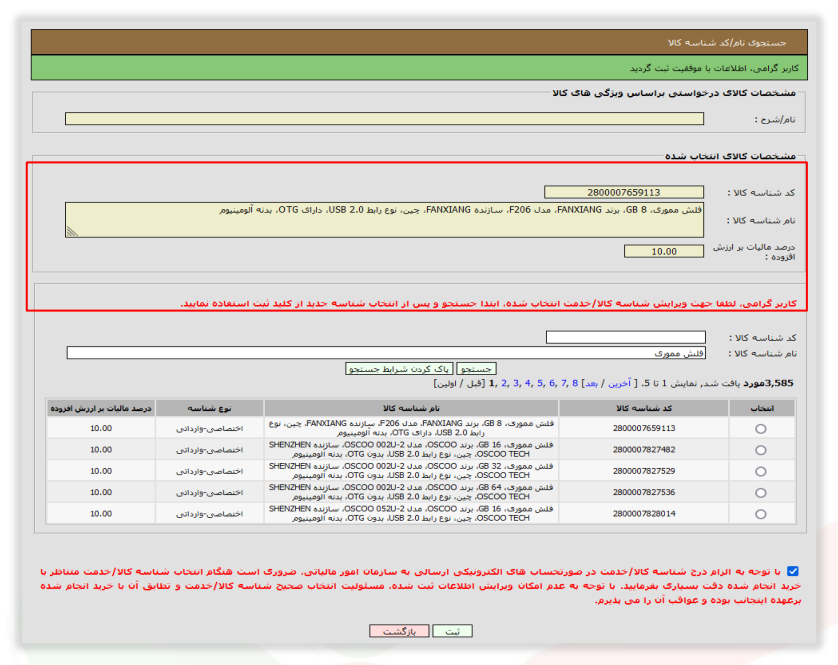This screenshot has height=665, width=838.
Task: Click the "بعد" next page link
Action: [x=592, y=383]
